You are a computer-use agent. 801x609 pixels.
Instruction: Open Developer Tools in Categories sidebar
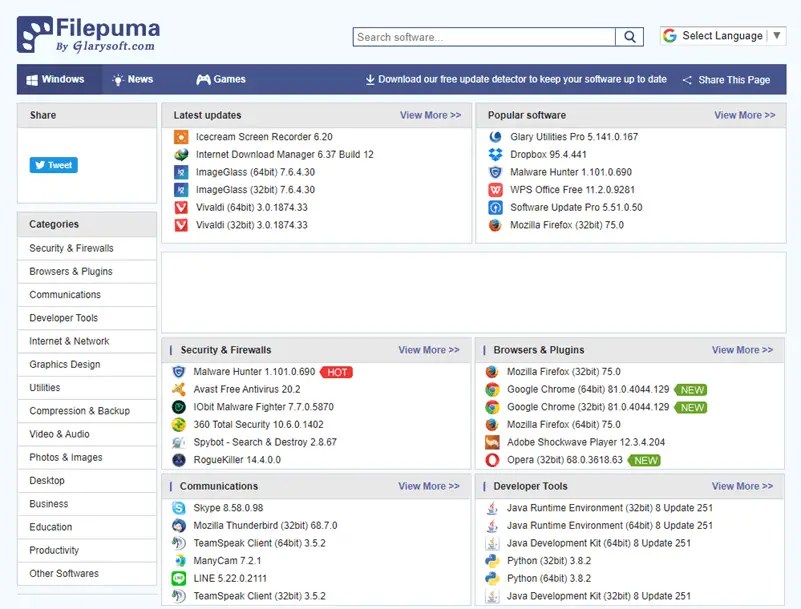[87, 318]
